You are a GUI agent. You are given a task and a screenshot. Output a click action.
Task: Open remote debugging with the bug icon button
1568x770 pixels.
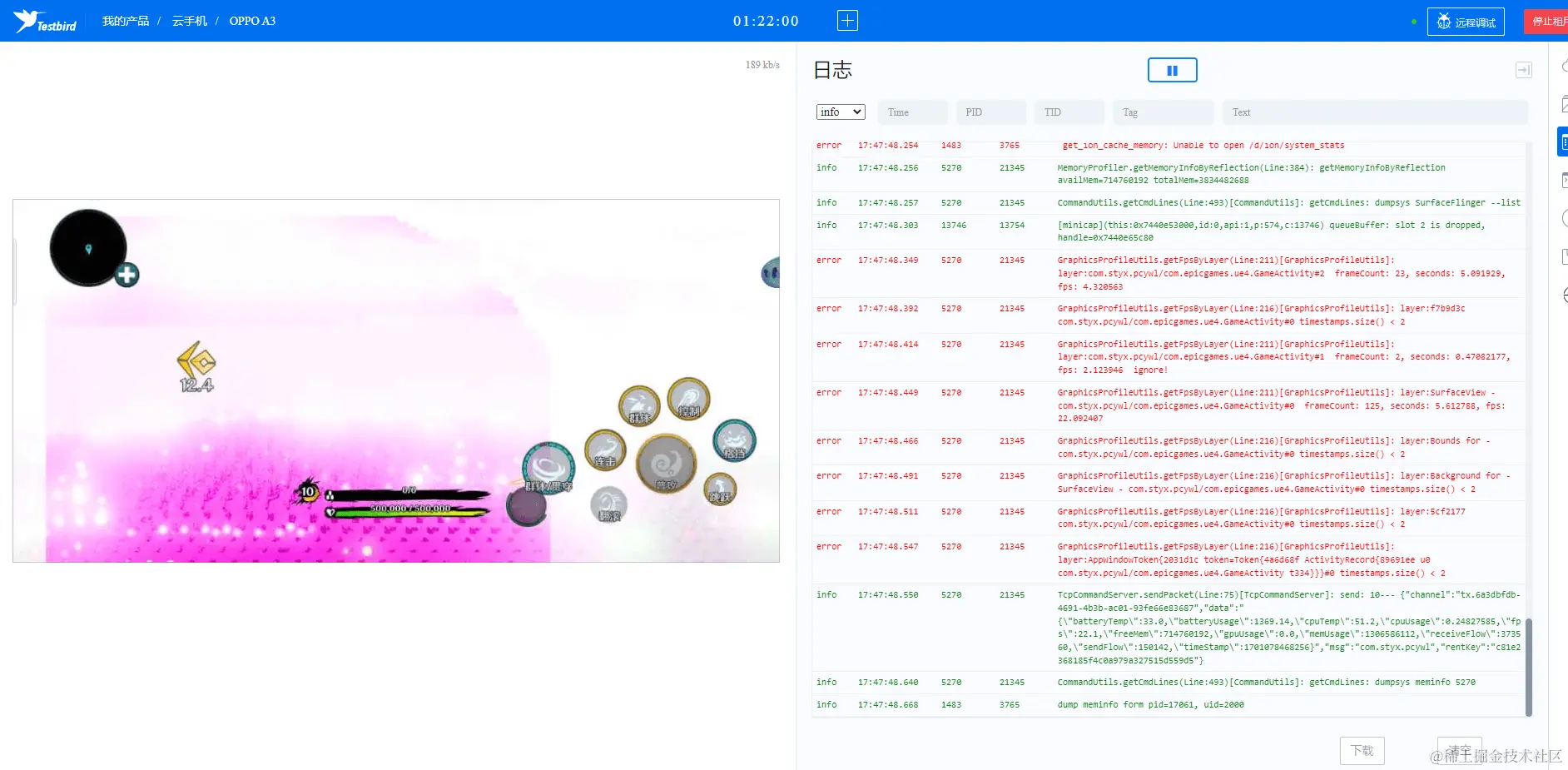coord(1466,22)
